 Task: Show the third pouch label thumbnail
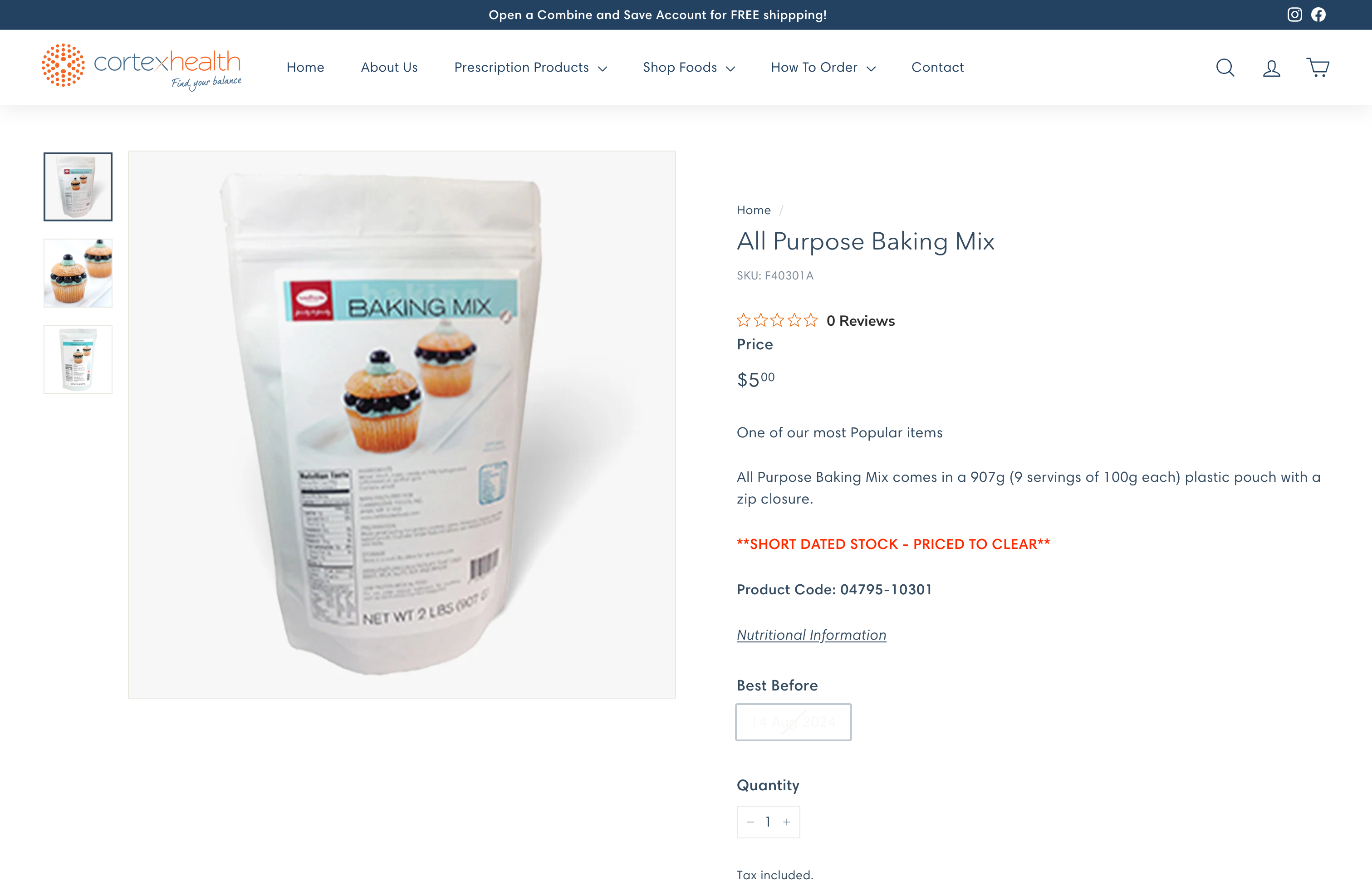[78, 359]
